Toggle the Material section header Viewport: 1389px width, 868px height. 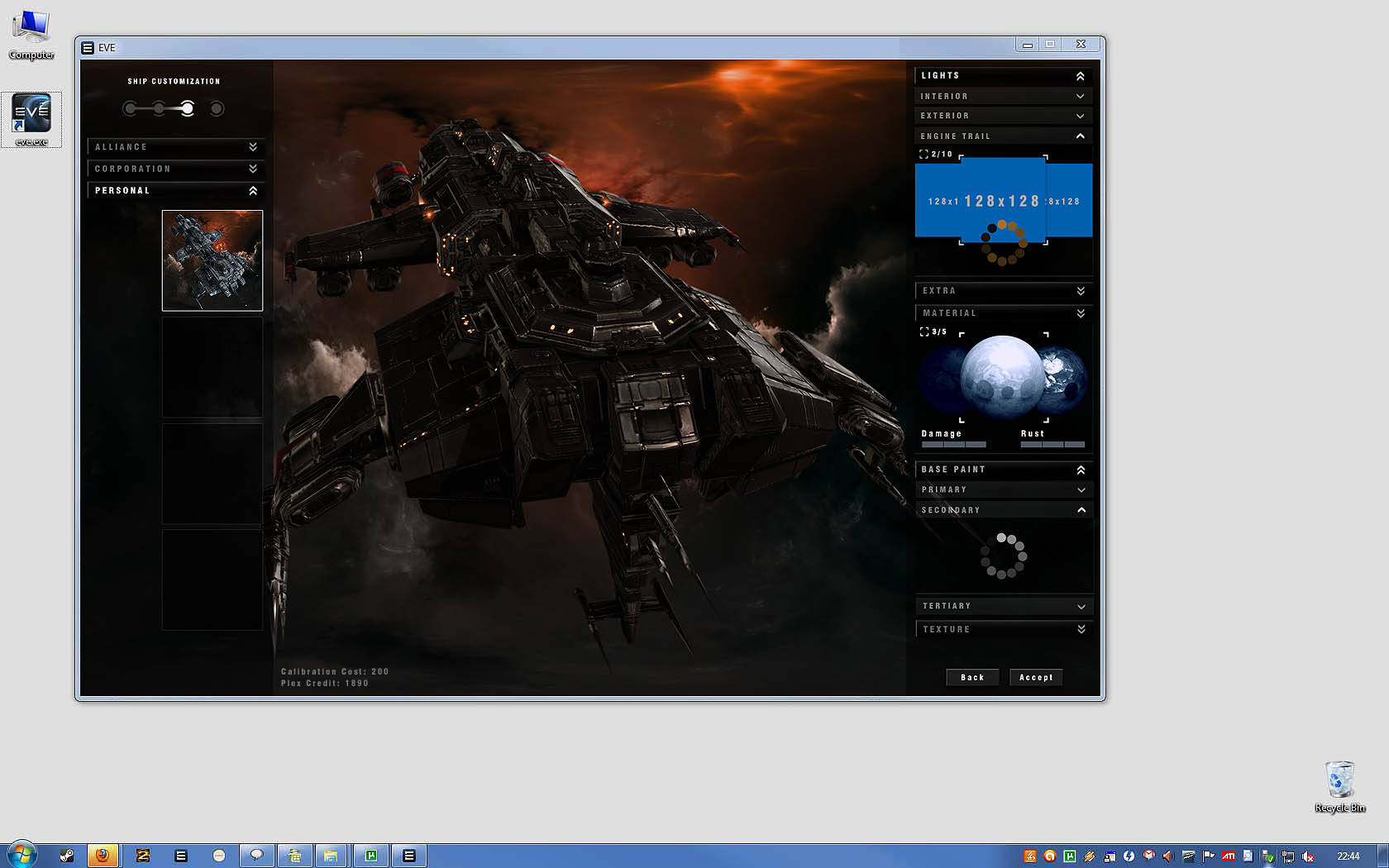pyautogui.click(x=1004, y=313)
